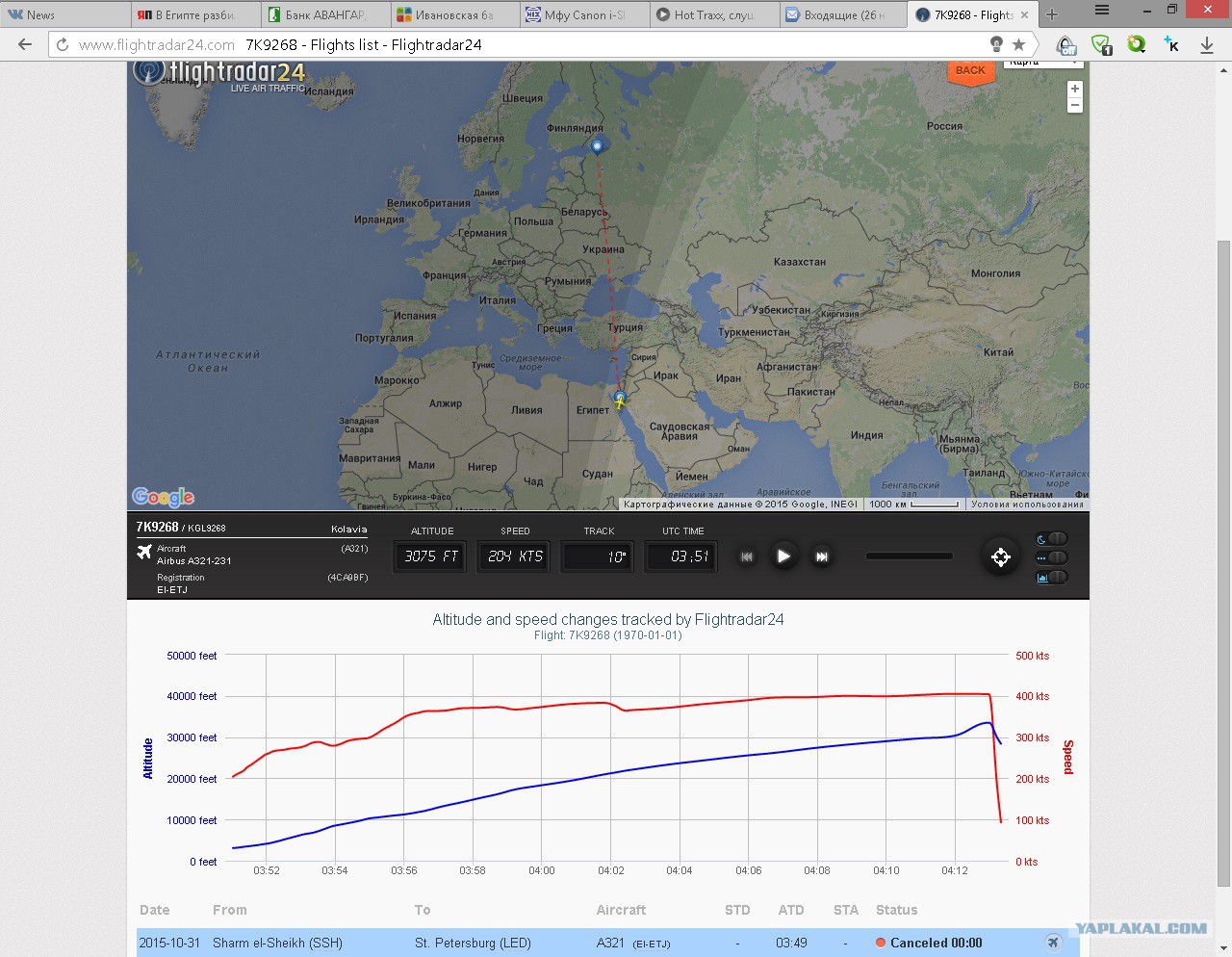Click the ALTITUDE readout 3075 FT
The image size is (1232, 957).
431,556
